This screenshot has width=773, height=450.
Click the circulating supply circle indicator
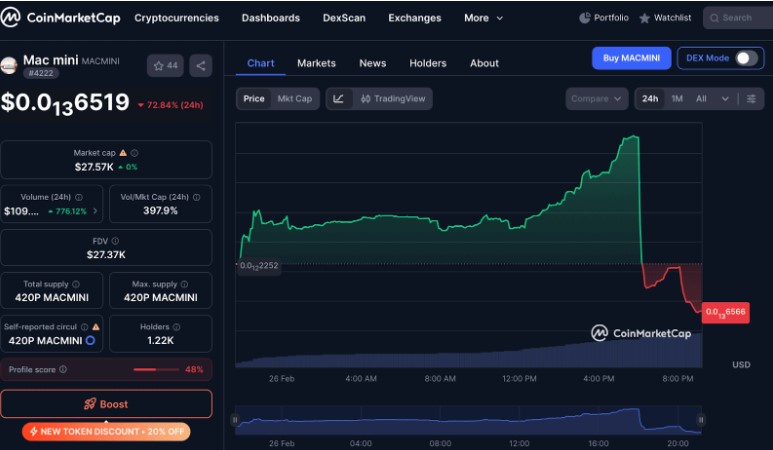coord(91,340)
